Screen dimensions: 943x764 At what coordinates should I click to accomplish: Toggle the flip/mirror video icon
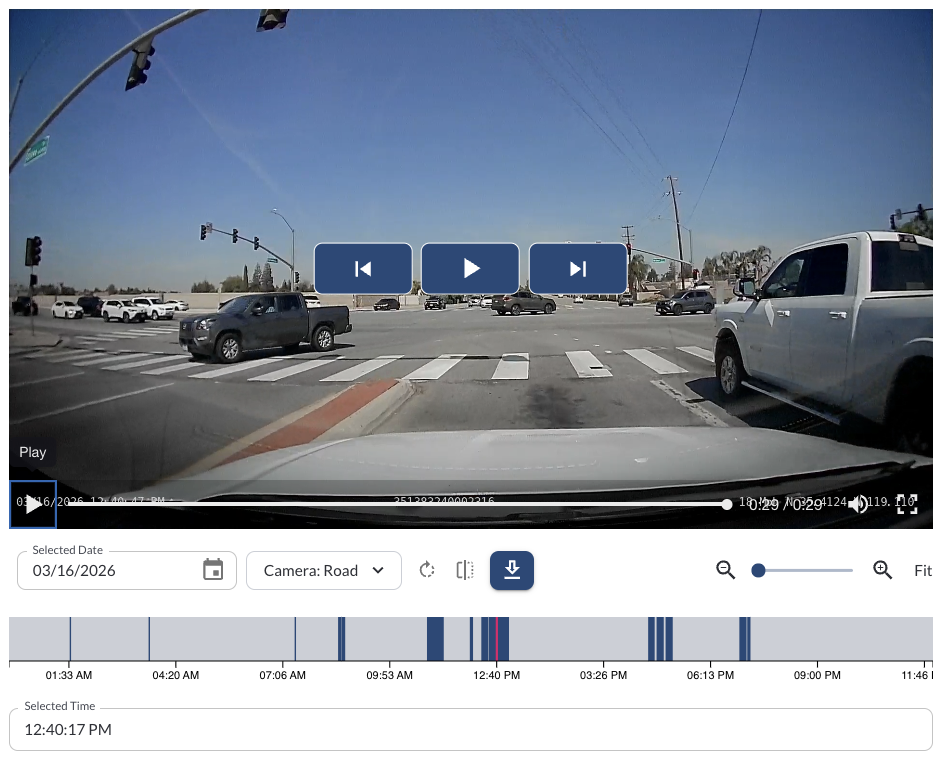(464, 570)
